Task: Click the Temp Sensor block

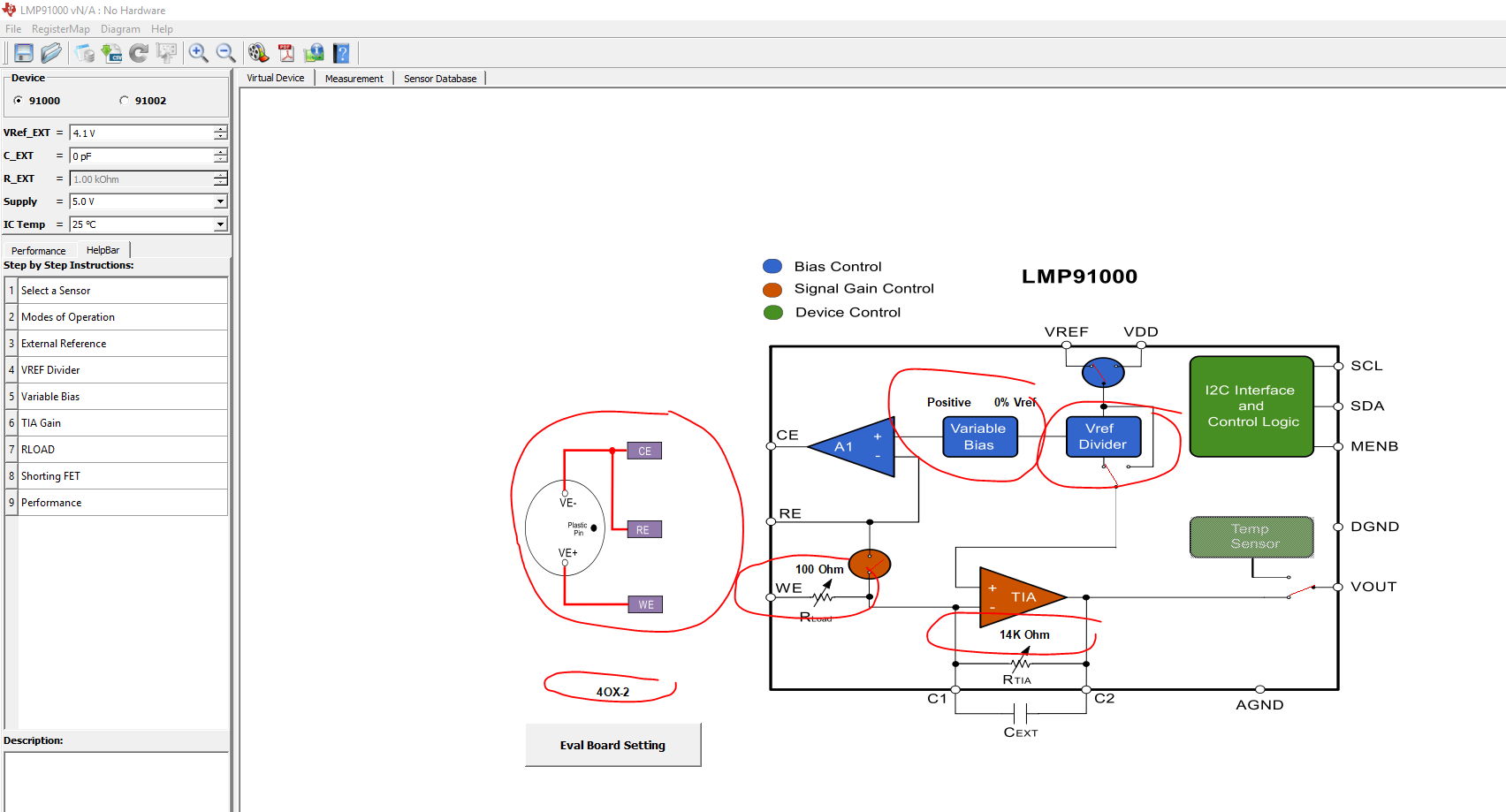Action: click(1251, 536)
